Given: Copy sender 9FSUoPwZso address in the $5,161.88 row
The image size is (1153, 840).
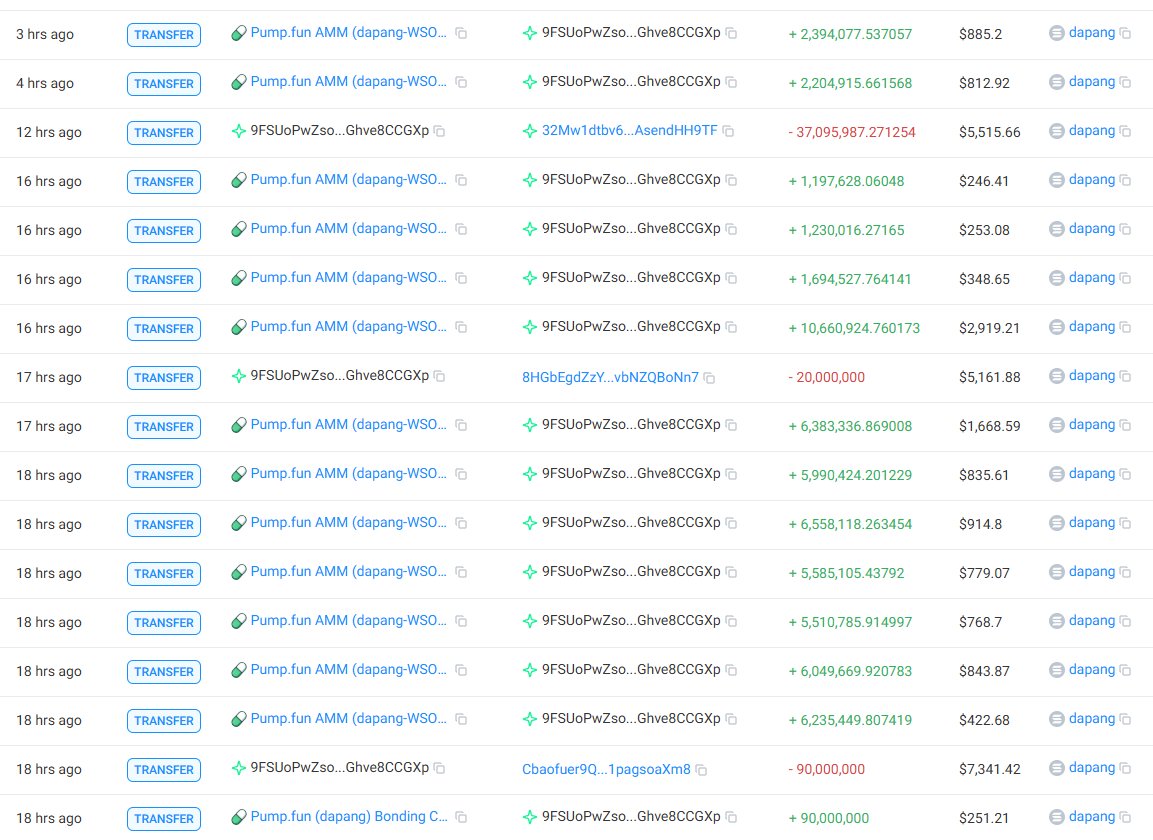Looking at the screenshot, I should coord(439,377).
